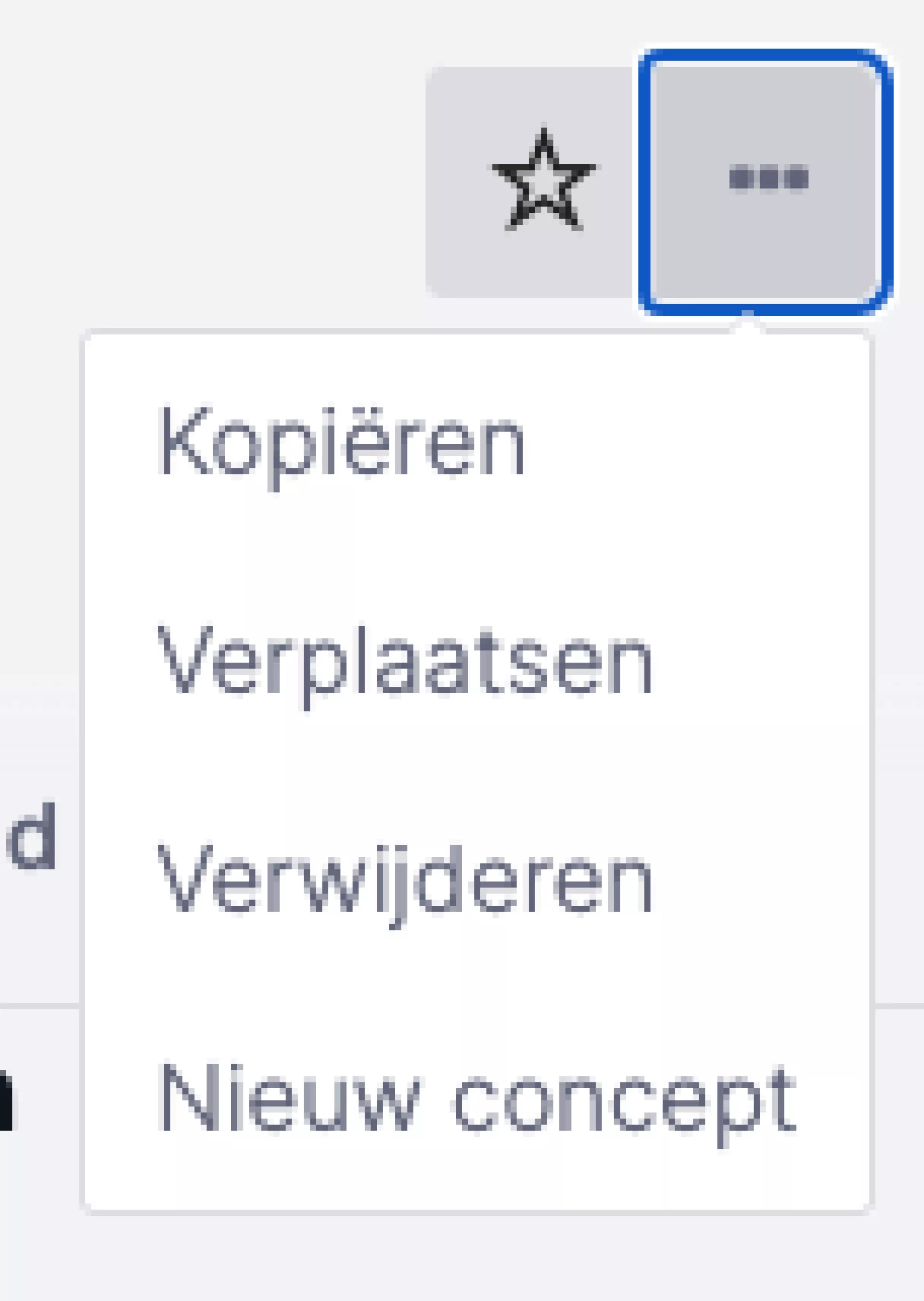This screenshot has width=924, height=1301.
Task: Mark item as favorite with star
Action: (543, 181)
